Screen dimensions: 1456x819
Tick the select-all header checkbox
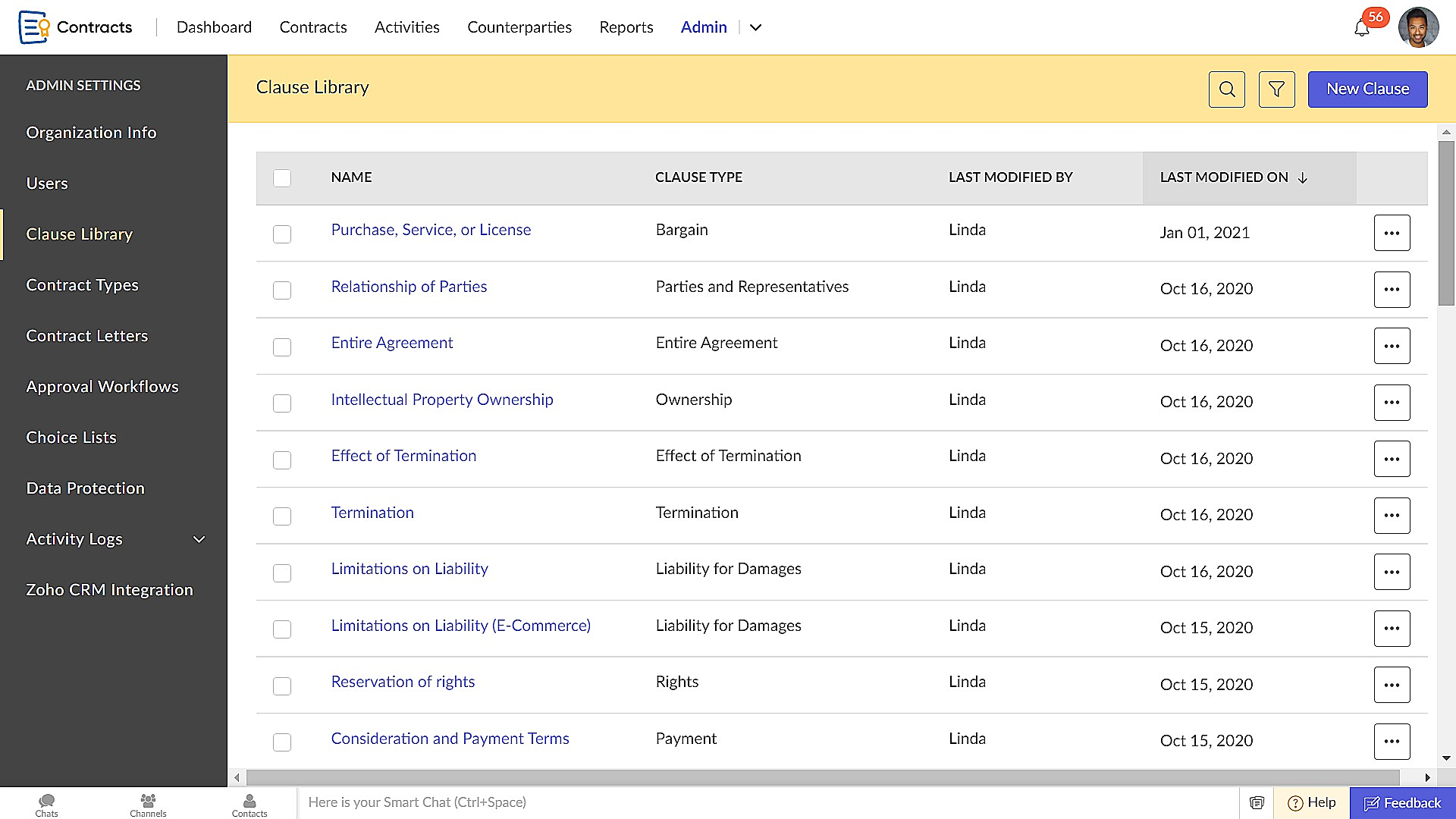pyautogui.click(x=282, y=178)
